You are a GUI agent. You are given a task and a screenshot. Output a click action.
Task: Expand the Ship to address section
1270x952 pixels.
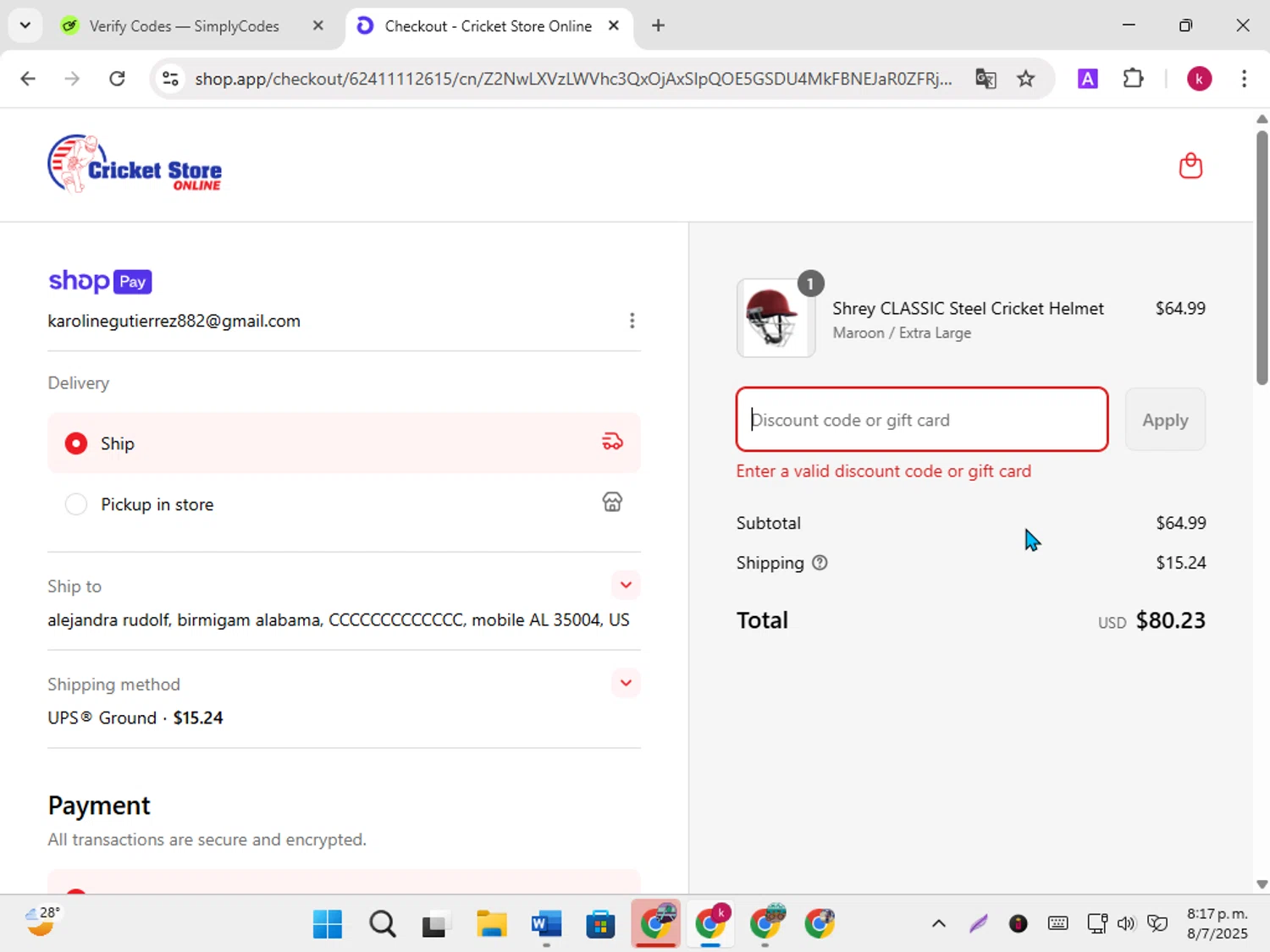626,585
